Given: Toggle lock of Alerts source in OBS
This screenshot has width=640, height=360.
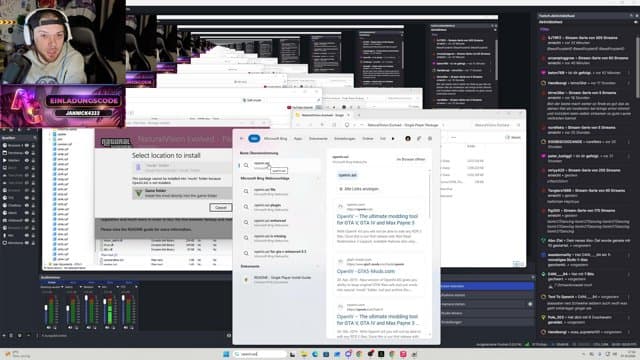Looking at the screenshot, I should click(x=33, y=213).
